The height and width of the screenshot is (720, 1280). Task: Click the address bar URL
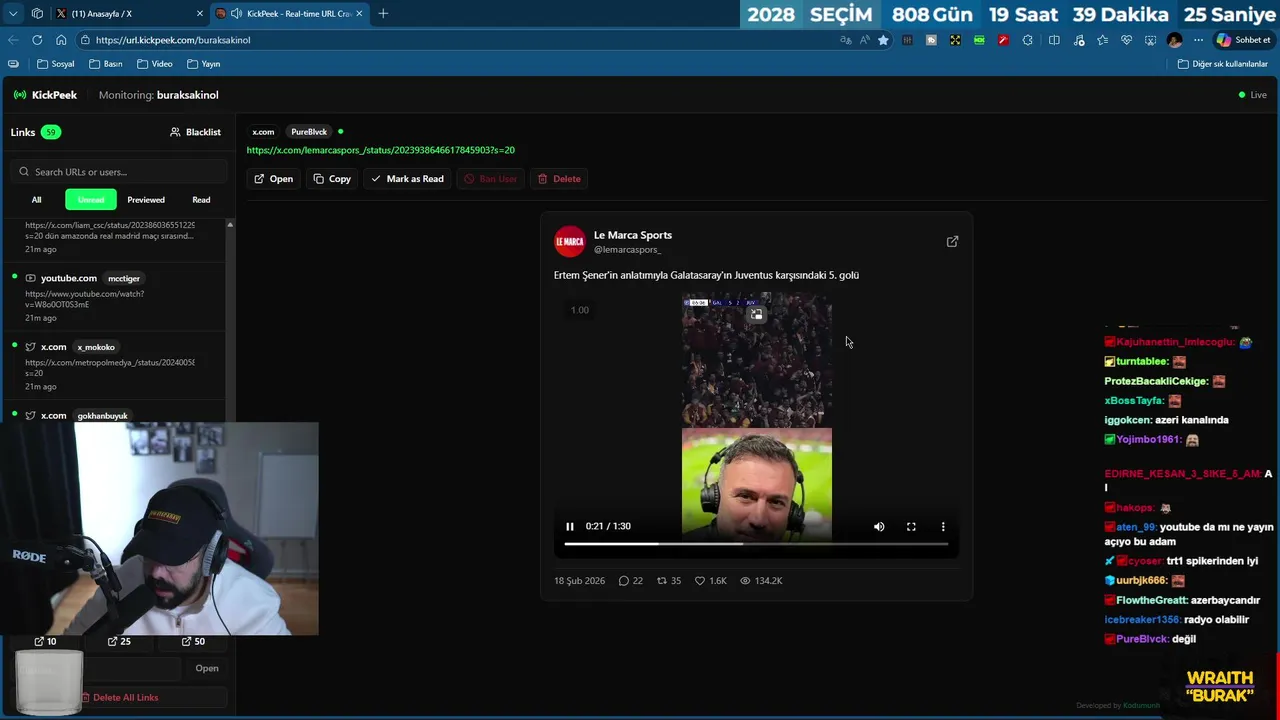(x=173, y=40)
